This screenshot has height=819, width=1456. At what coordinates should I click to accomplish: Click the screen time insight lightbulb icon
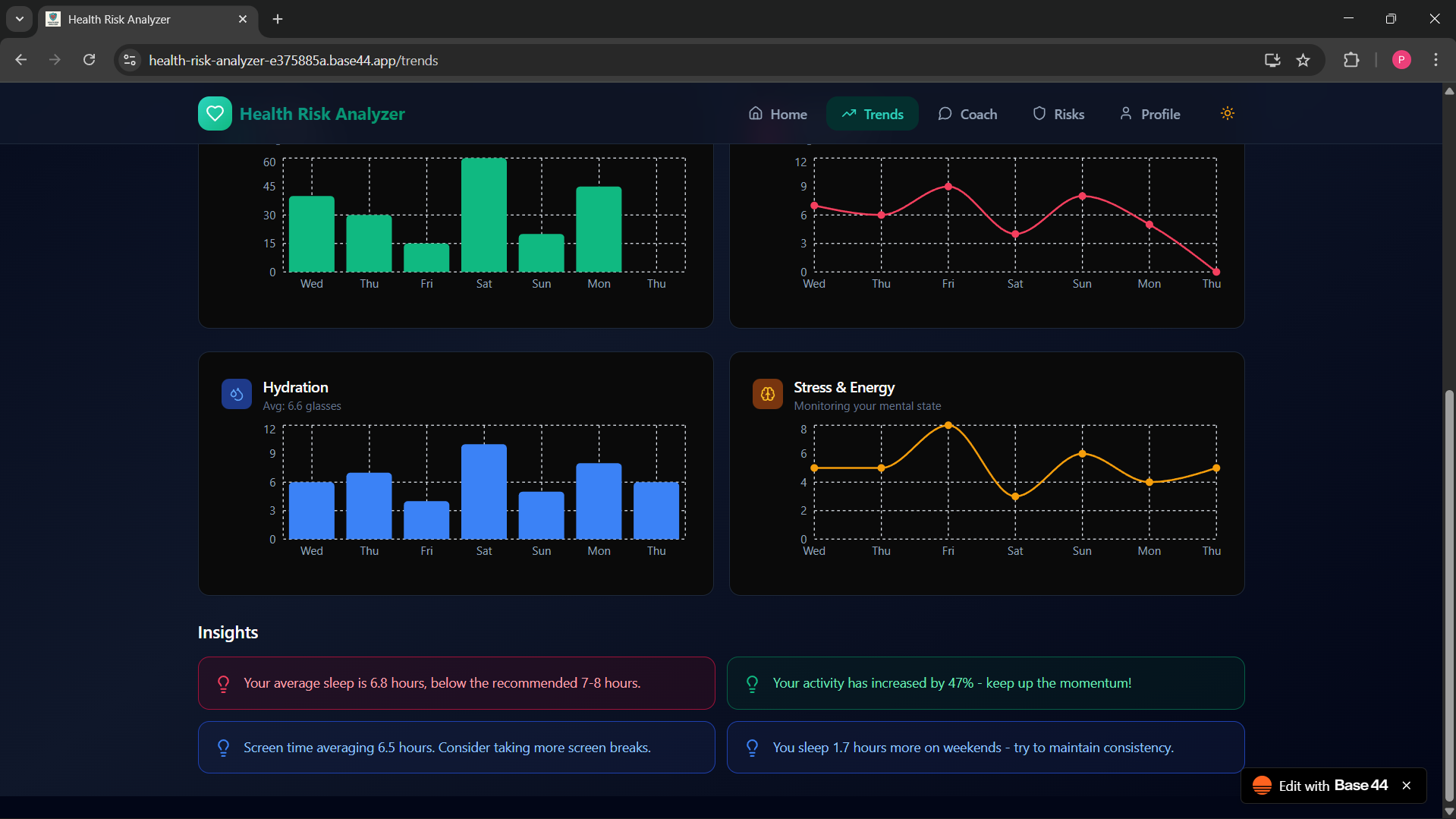coord(223,748)
